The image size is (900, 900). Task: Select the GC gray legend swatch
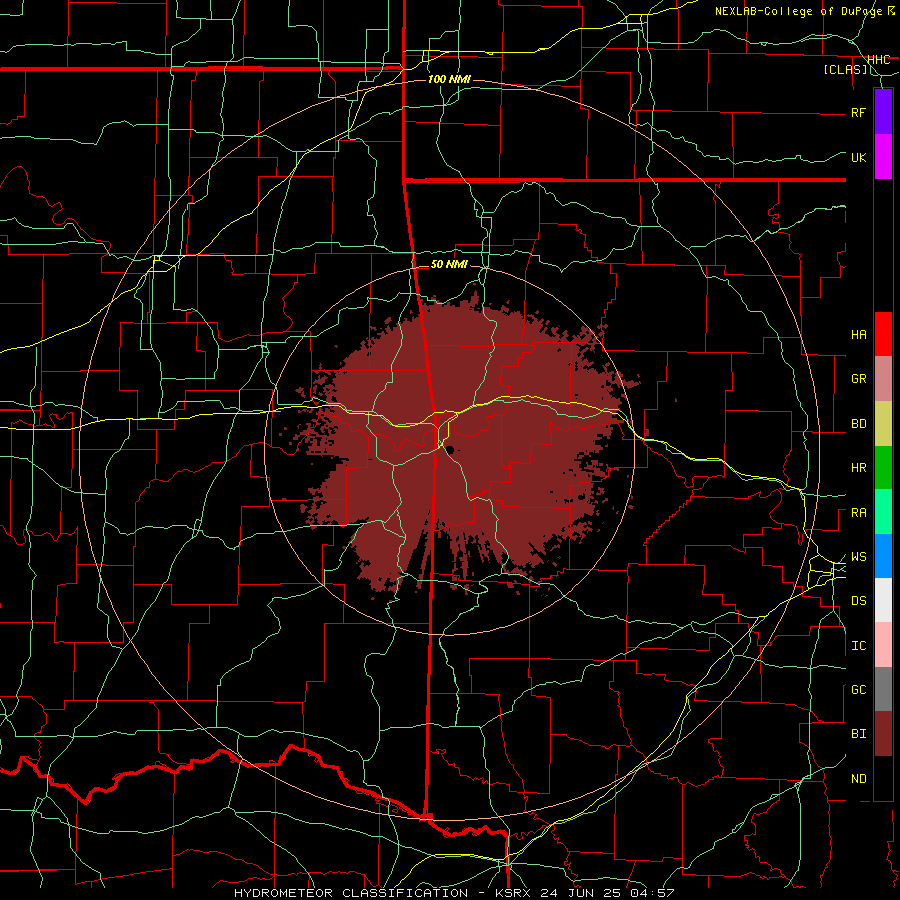(x=883, y=689)
